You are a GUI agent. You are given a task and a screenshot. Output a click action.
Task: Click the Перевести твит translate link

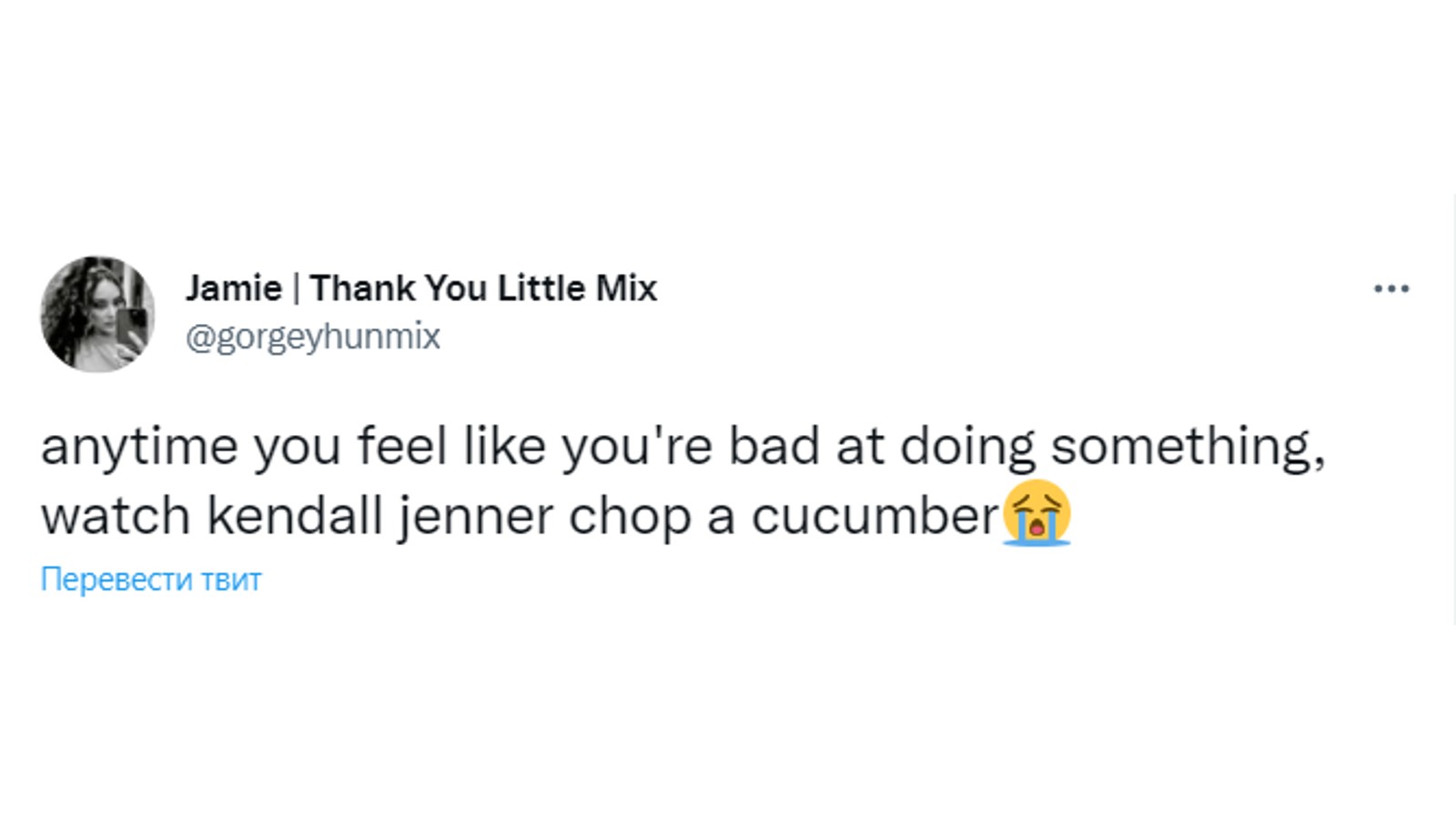click(x=151, y=580)
